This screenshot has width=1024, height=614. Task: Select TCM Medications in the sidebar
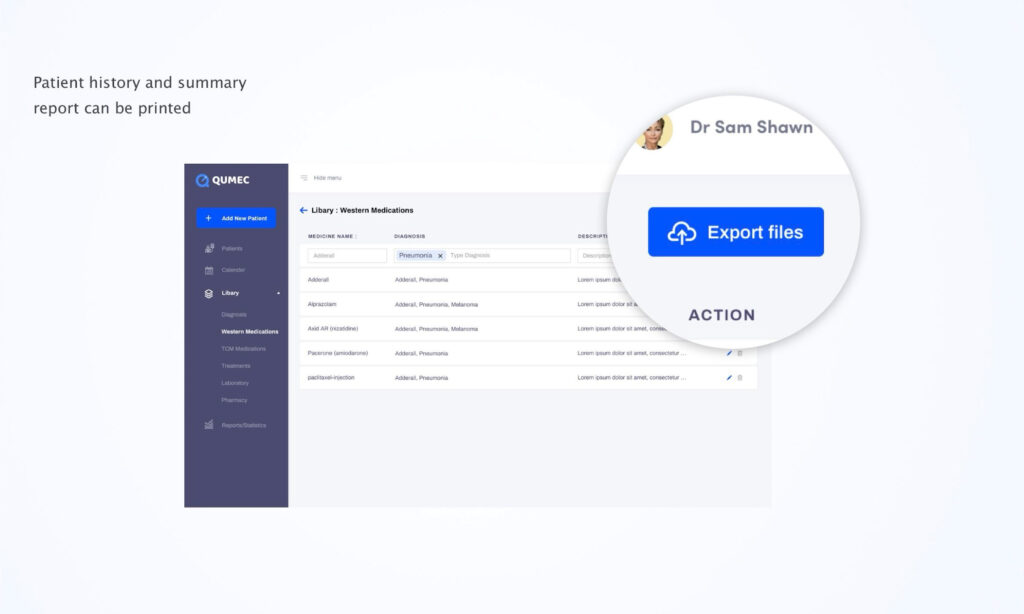coord(243,349)
